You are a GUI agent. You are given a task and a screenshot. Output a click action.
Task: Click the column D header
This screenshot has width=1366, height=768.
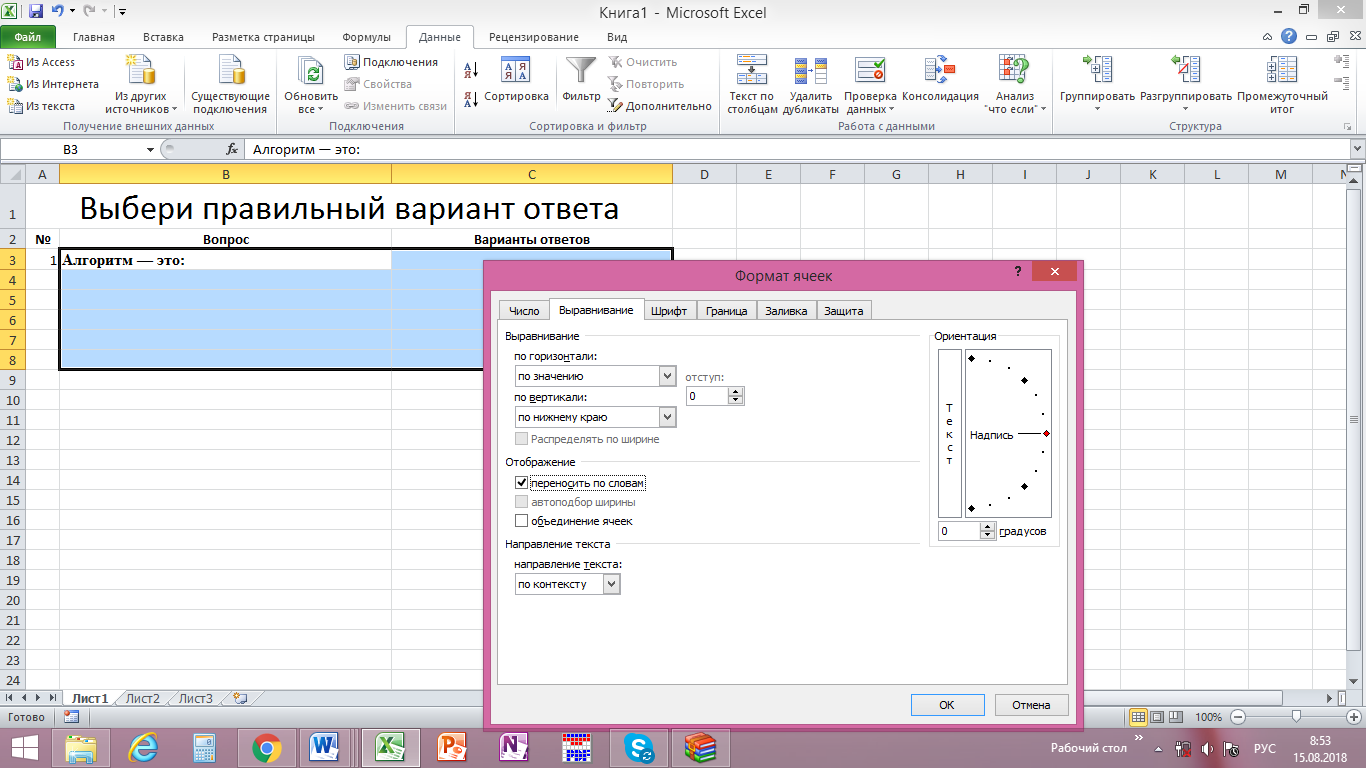(704, 175)
